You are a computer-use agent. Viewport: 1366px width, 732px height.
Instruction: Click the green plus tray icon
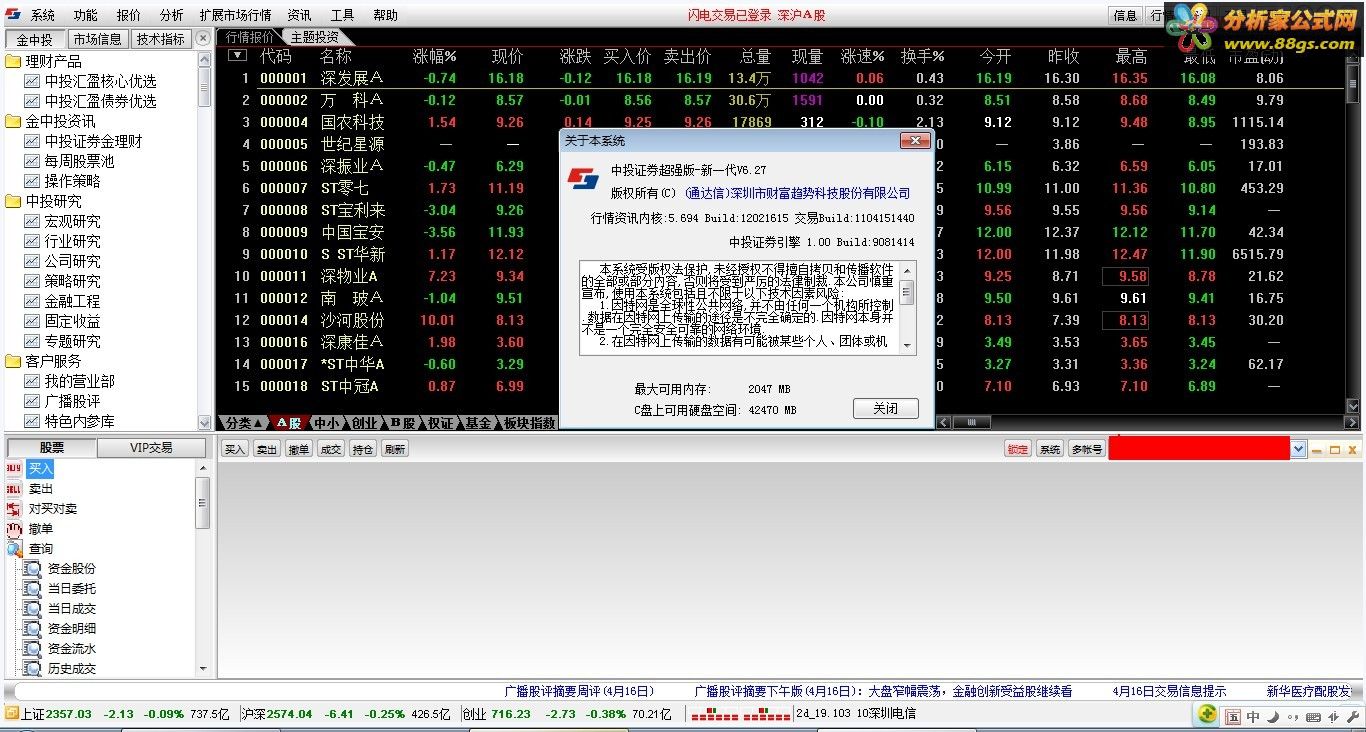tap(1208, 714)
